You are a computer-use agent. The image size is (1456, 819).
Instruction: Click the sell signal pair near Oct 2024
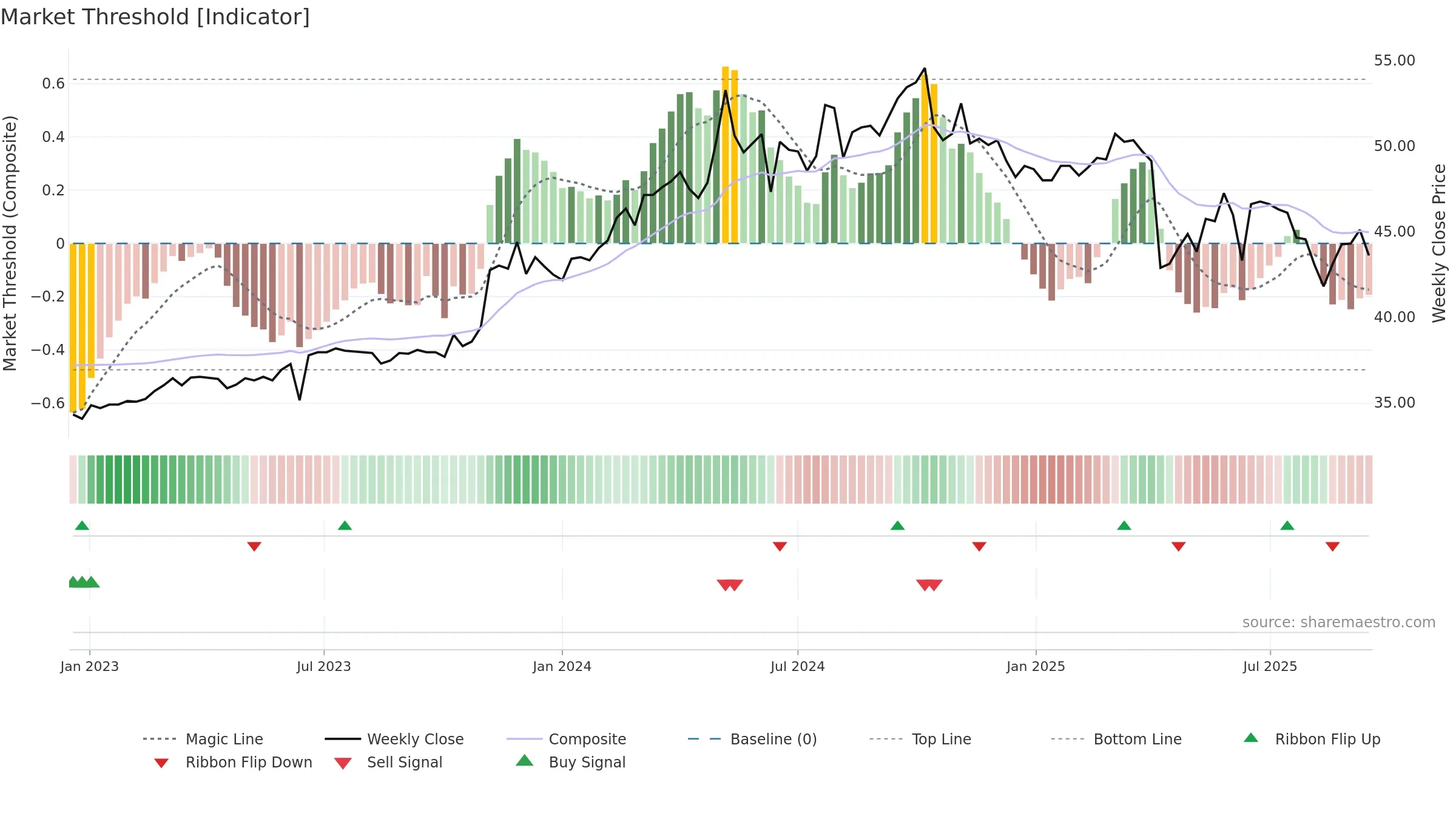pos(929,585)
